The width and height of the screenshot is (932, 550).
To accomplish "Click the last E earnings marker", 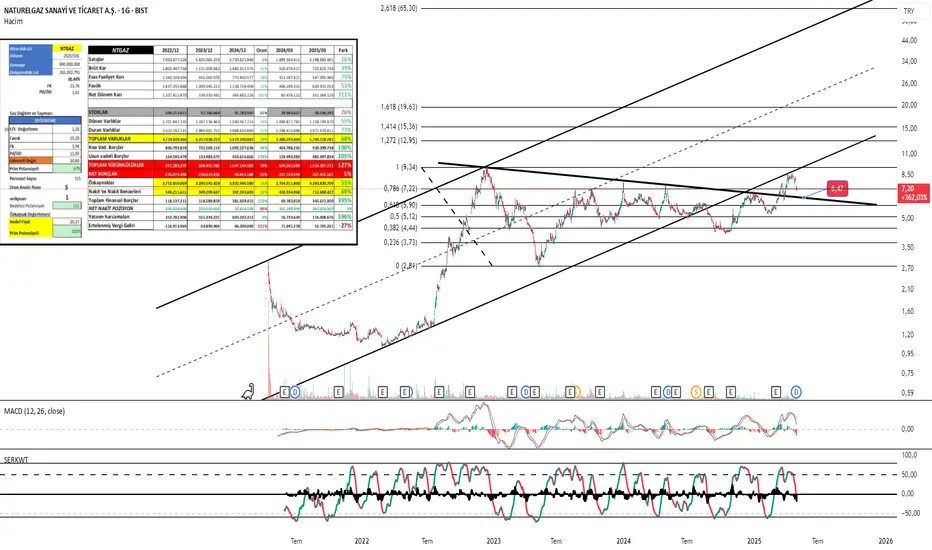I will click(x=776, y=392).
